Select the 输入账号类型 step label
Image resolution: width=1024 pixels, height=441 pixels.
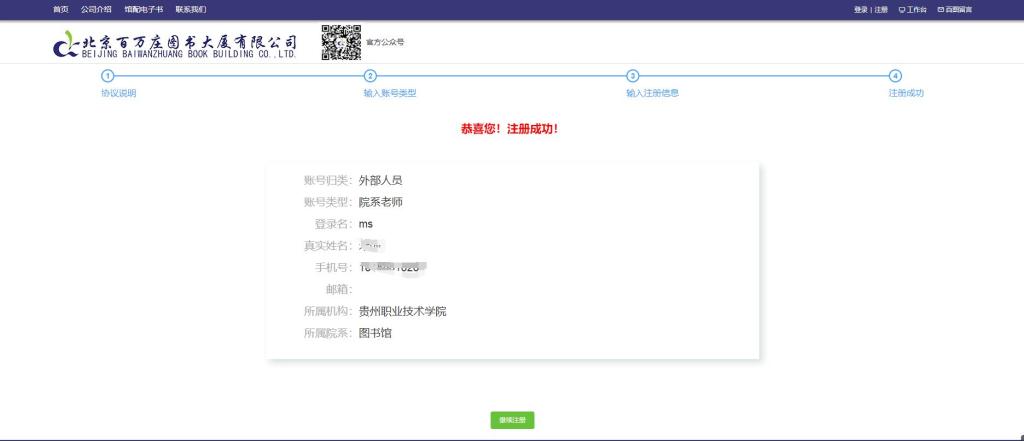pos(389,93)
